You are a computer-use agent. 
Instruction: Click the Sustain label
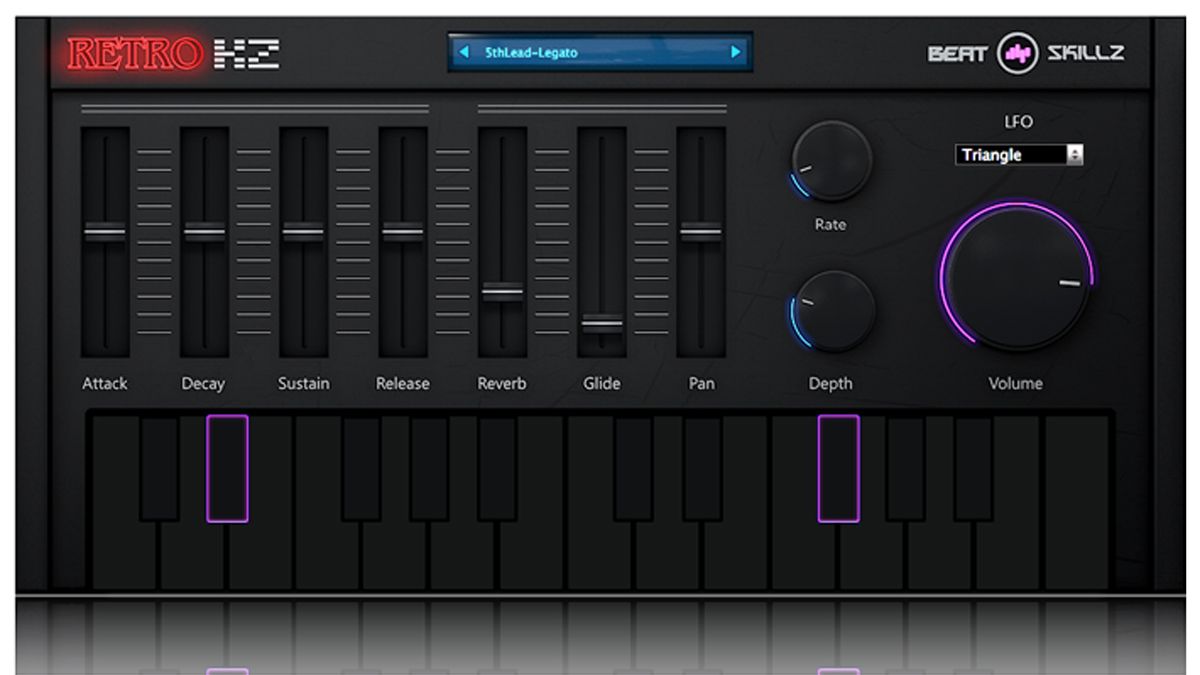[x=303, y=383]
